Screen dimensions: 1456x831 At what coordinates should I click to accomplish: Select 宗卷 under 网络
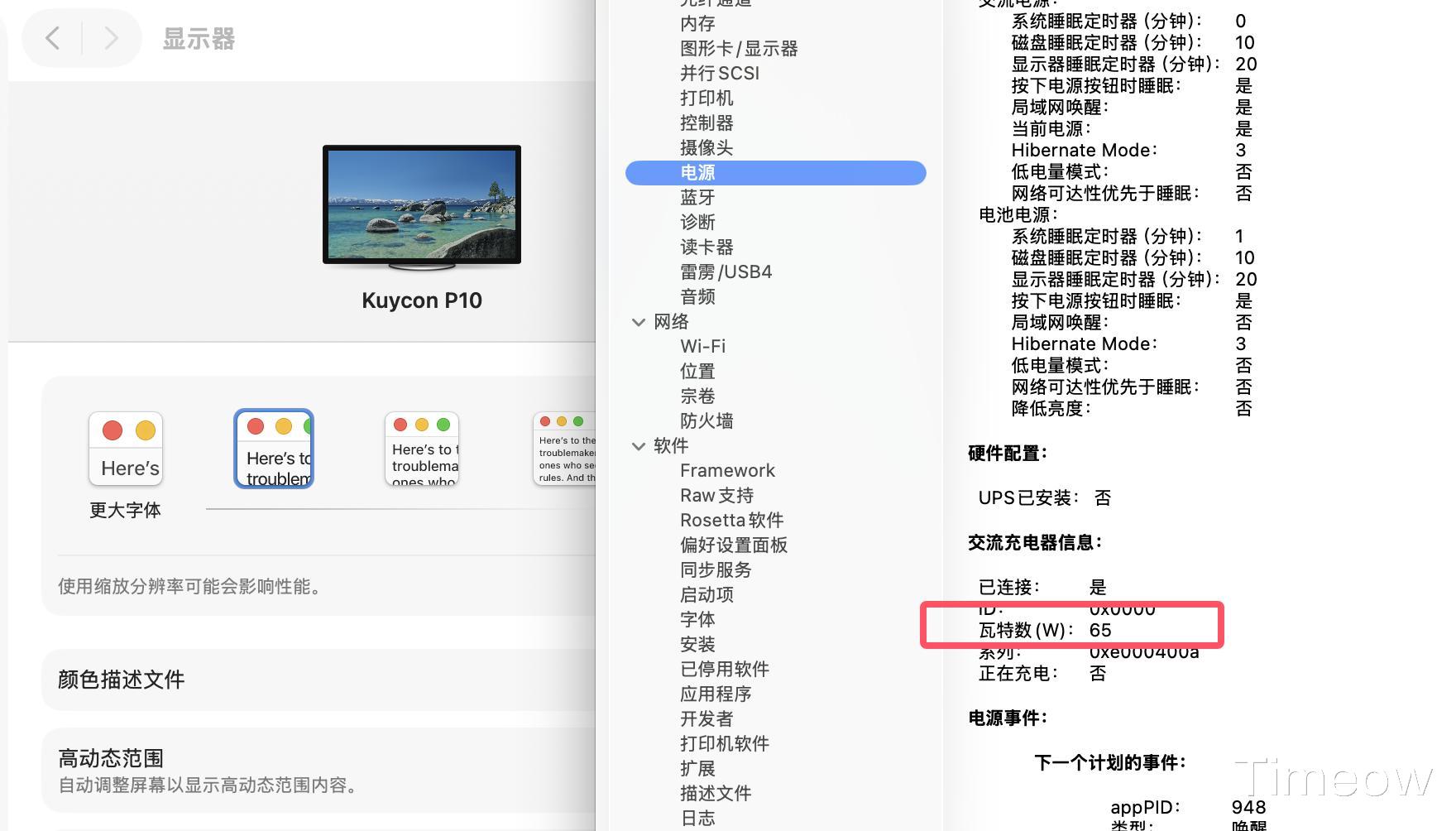[x=697, y=396]
